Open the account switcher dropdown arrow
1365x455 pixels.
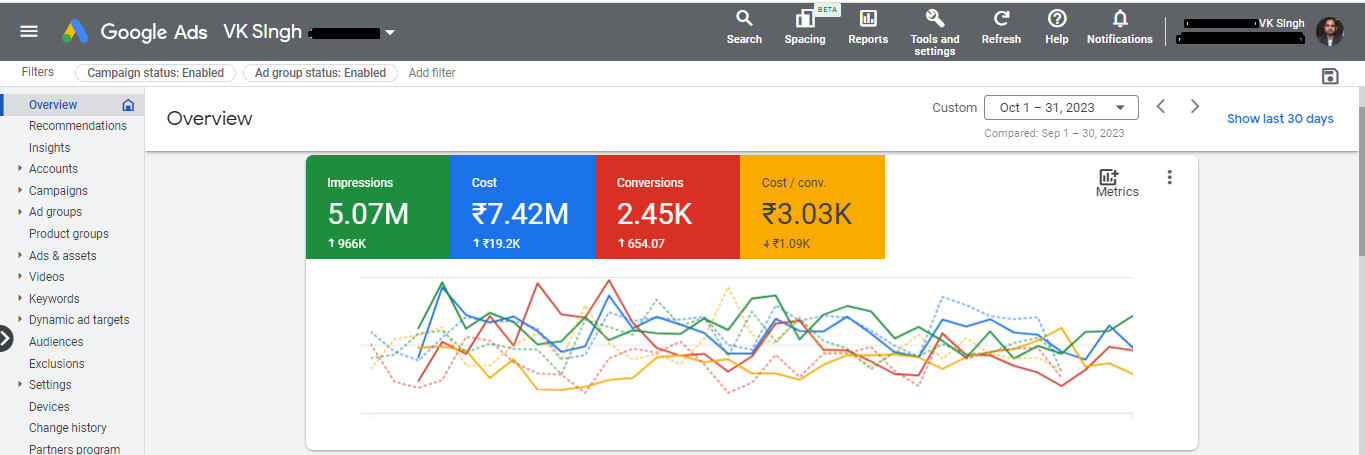[x=390, y=32]
